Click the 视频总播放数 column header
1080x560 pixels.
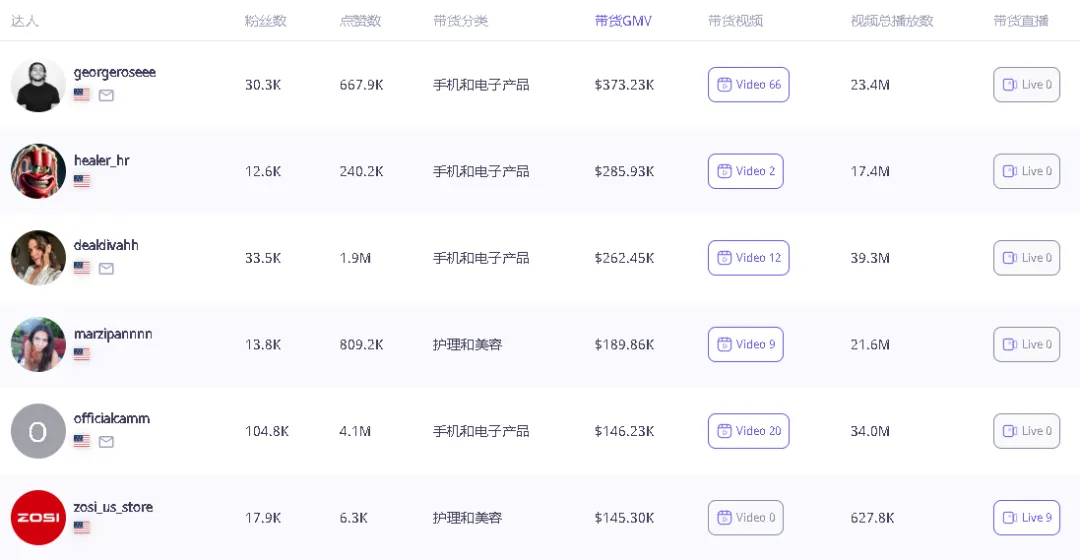tap(892, 21)
